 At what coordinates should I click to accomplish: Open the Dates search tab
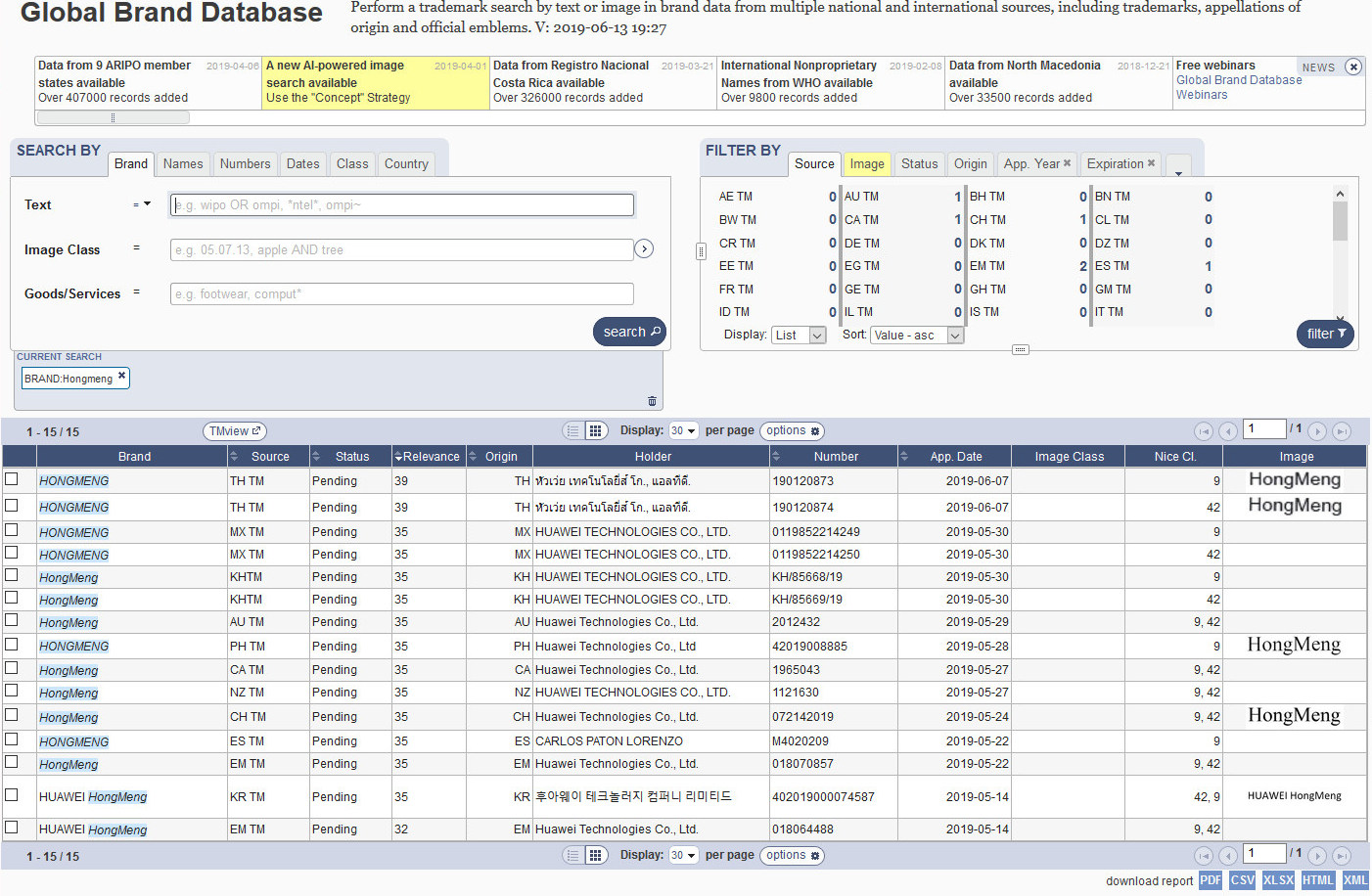coord(302,164)
